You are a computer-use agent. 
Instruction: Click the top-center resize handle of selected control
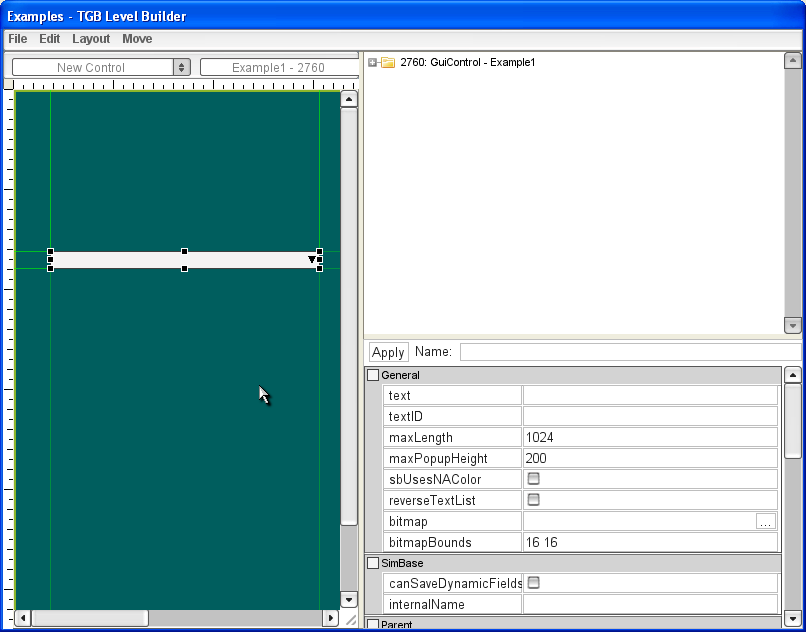[x=185, y=251]
